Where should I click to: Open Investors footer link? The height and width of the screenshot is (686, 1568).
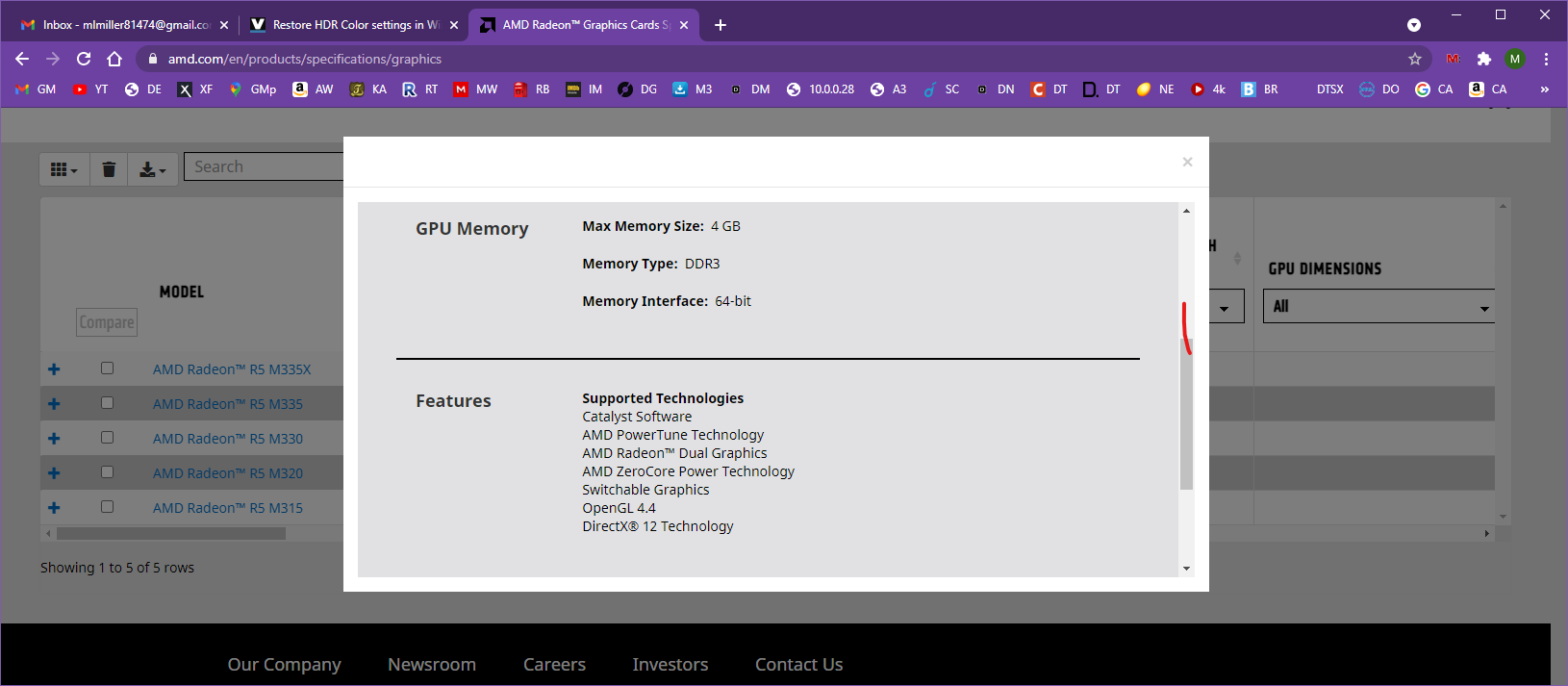(x=670, y=665)
